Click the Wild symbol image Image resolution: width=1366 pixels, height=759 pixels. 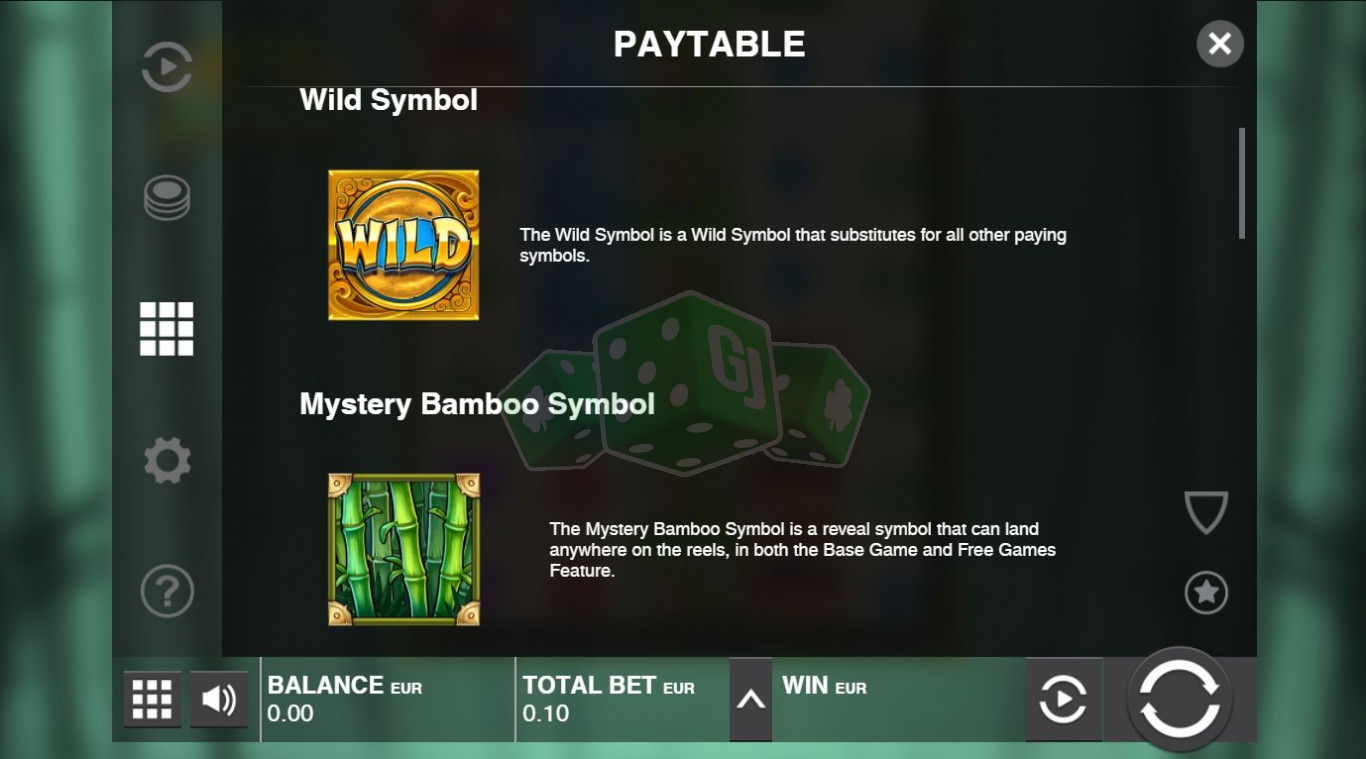click(x=404, y=245)
